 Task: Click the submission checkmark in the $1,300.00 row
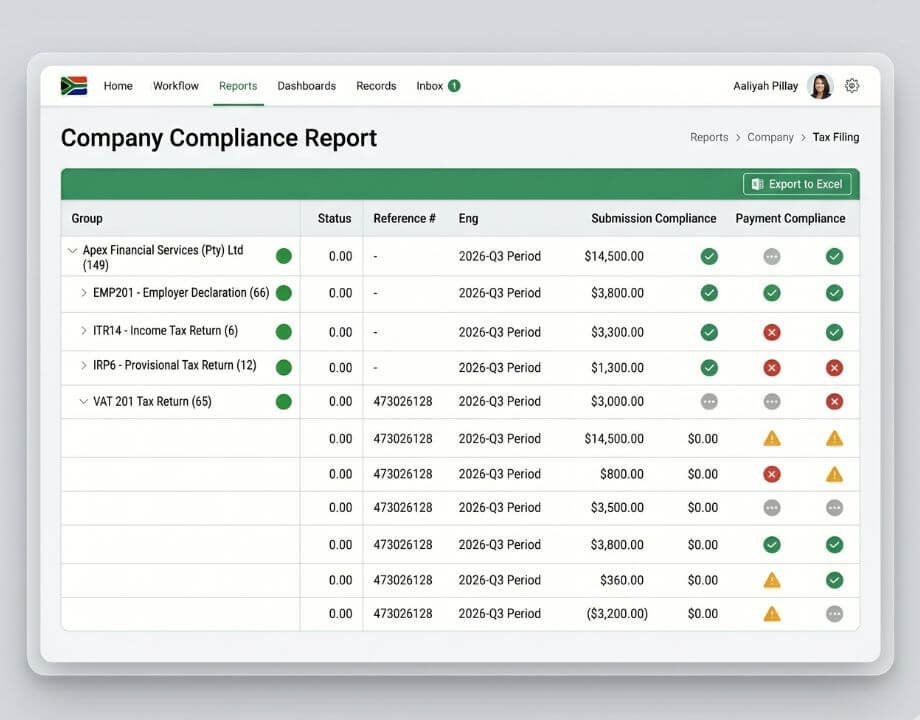709,368
